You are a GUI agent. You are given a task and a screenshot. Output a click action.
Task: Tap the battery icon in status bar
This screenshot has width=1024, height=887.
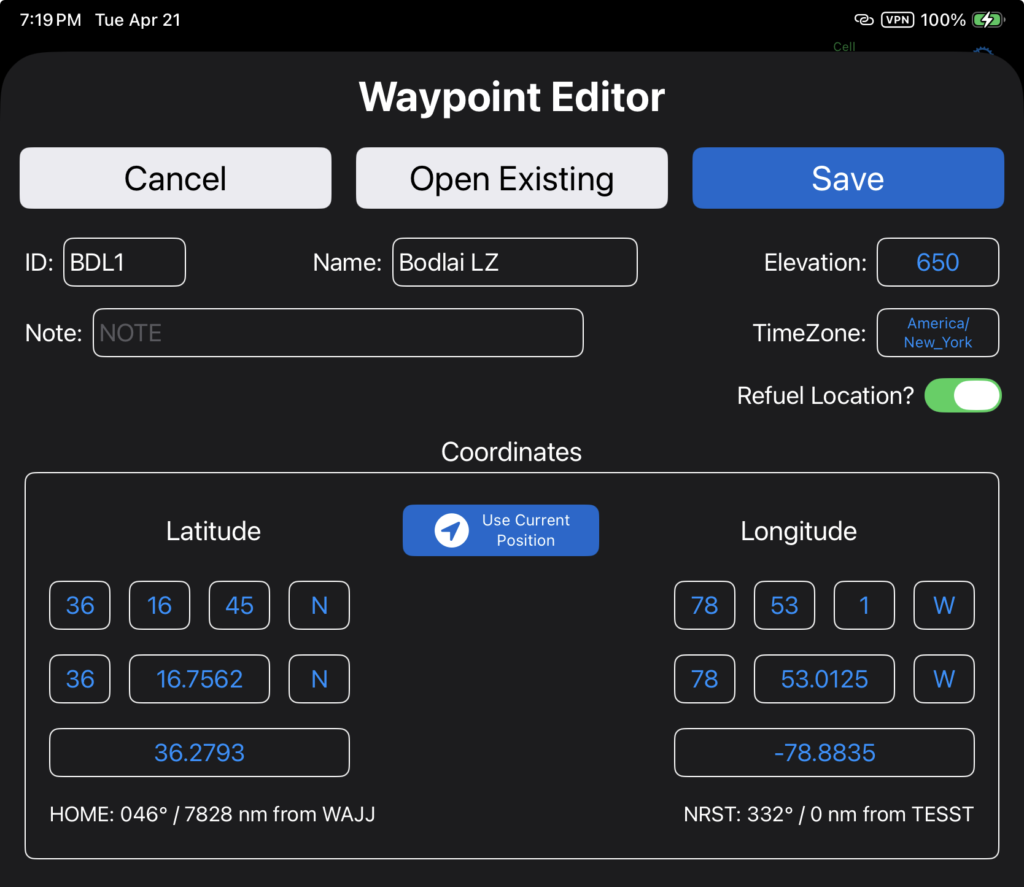989,20
